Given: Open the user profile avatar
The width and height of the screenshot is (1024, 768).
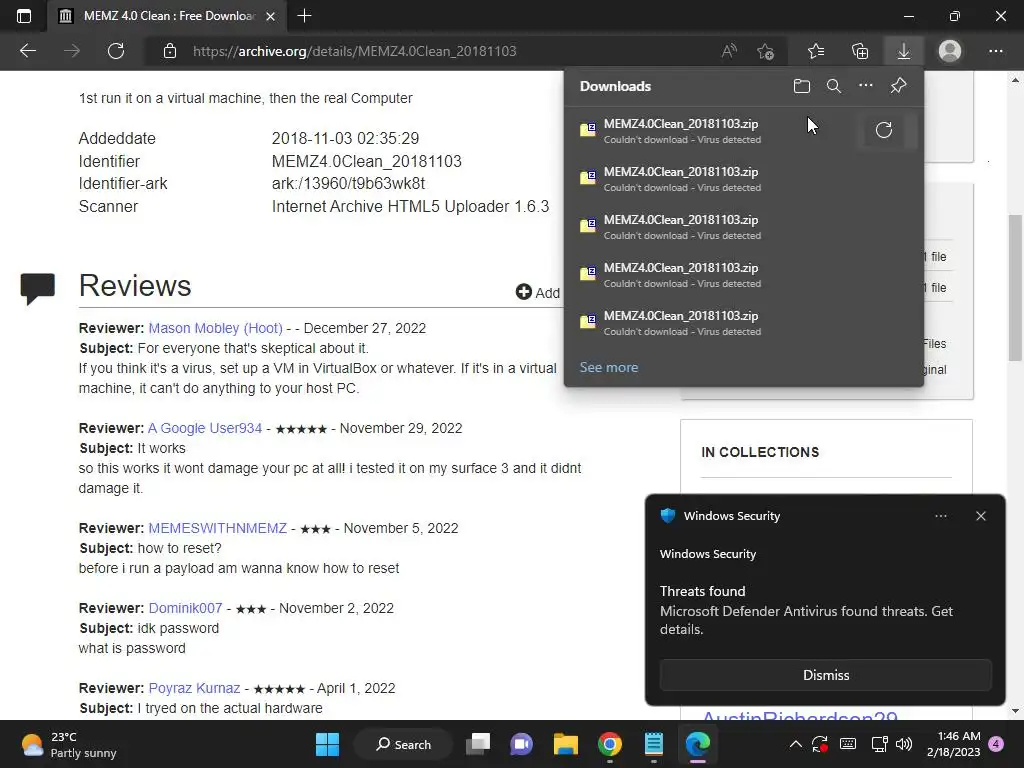Looking at the screenshot, I should click(950, 51).
